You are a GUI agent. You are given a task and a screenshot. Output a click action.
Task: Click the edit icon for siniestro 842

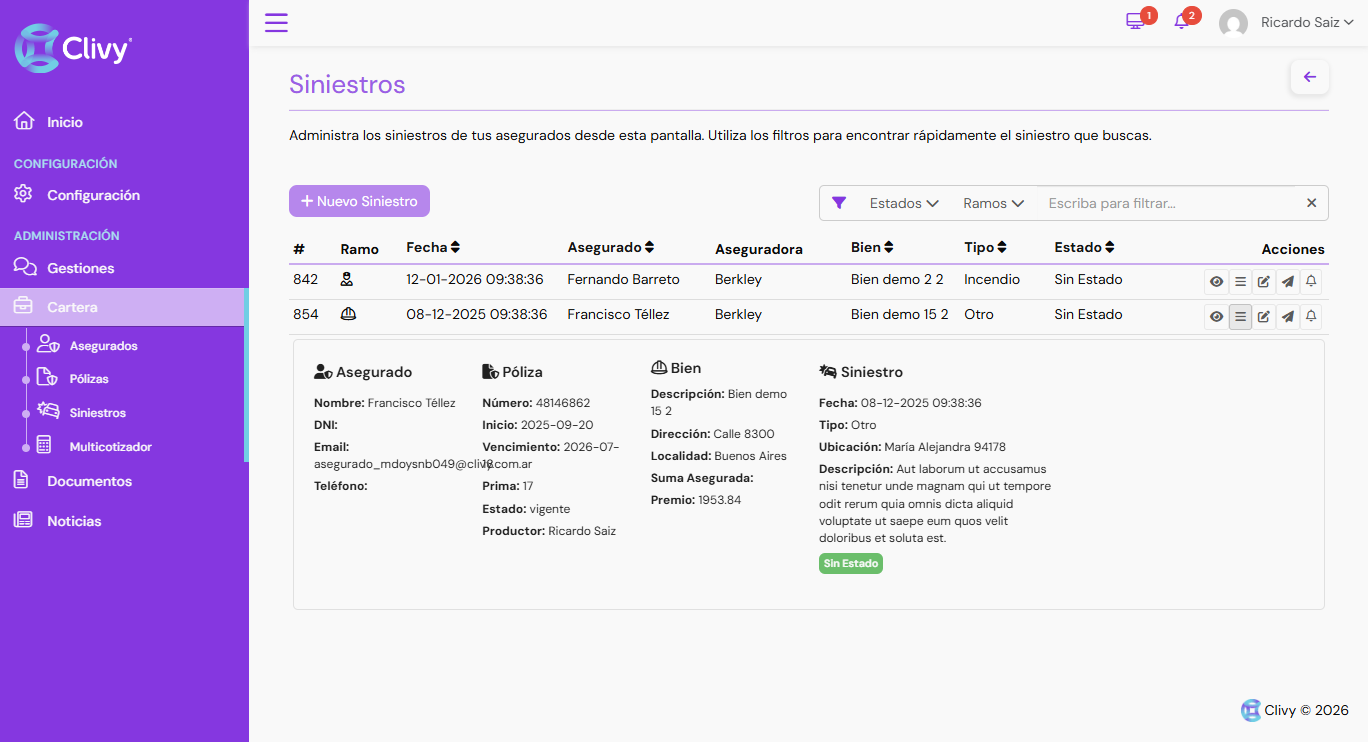(x=1264, y=282)
